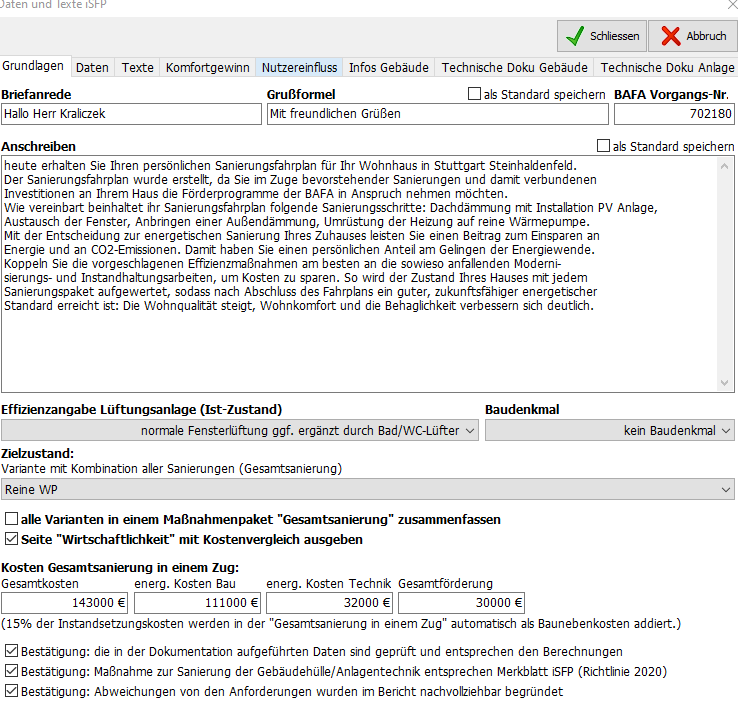The height and width of the screenshot is (706, 738).
Task: Click the Briefanrede input field
Action: pyautogui.click(x=130, y=114)
